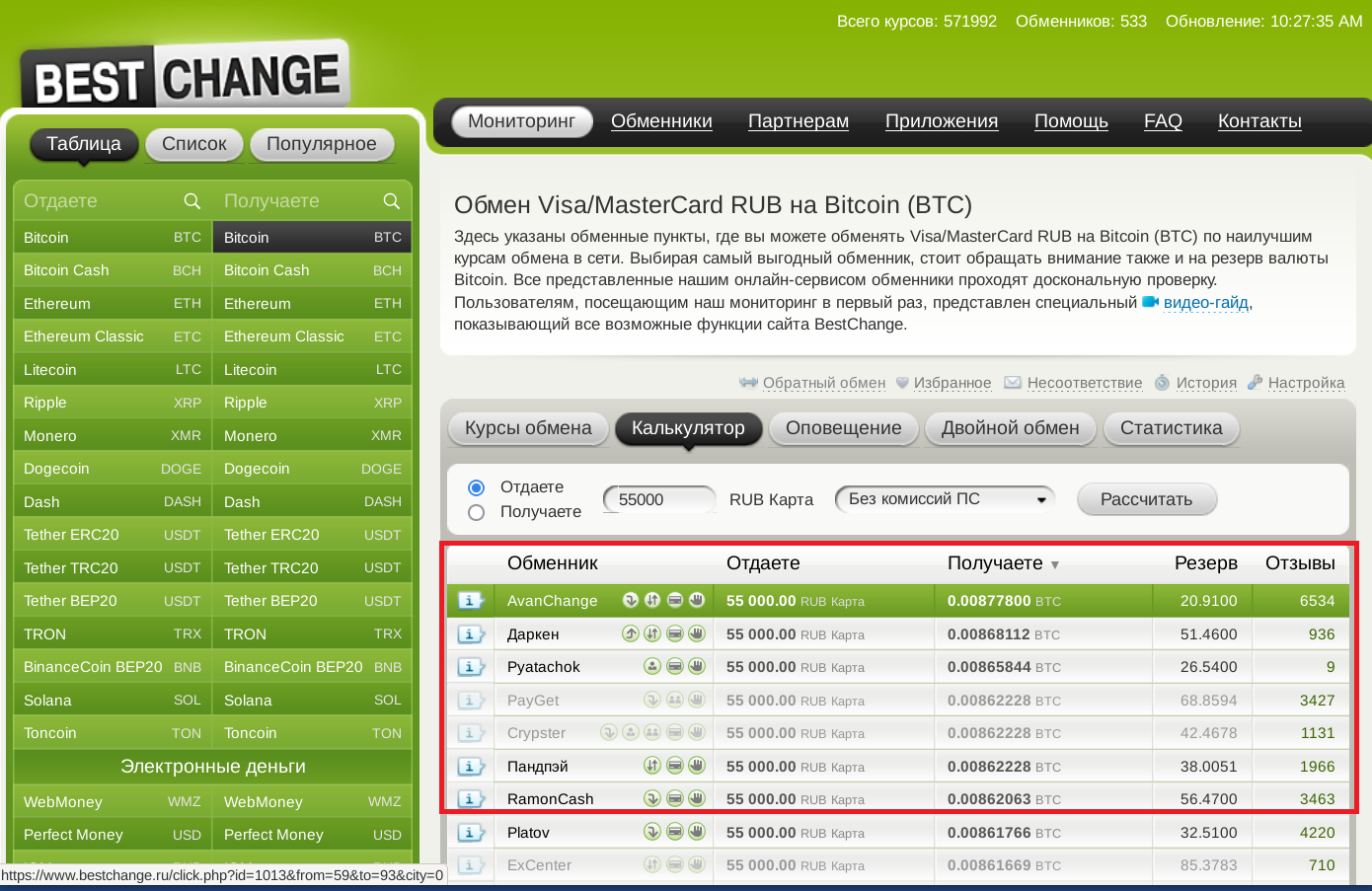
Task: Select Tether TRC20 in the Отдаете column
Action: (113, 568)
